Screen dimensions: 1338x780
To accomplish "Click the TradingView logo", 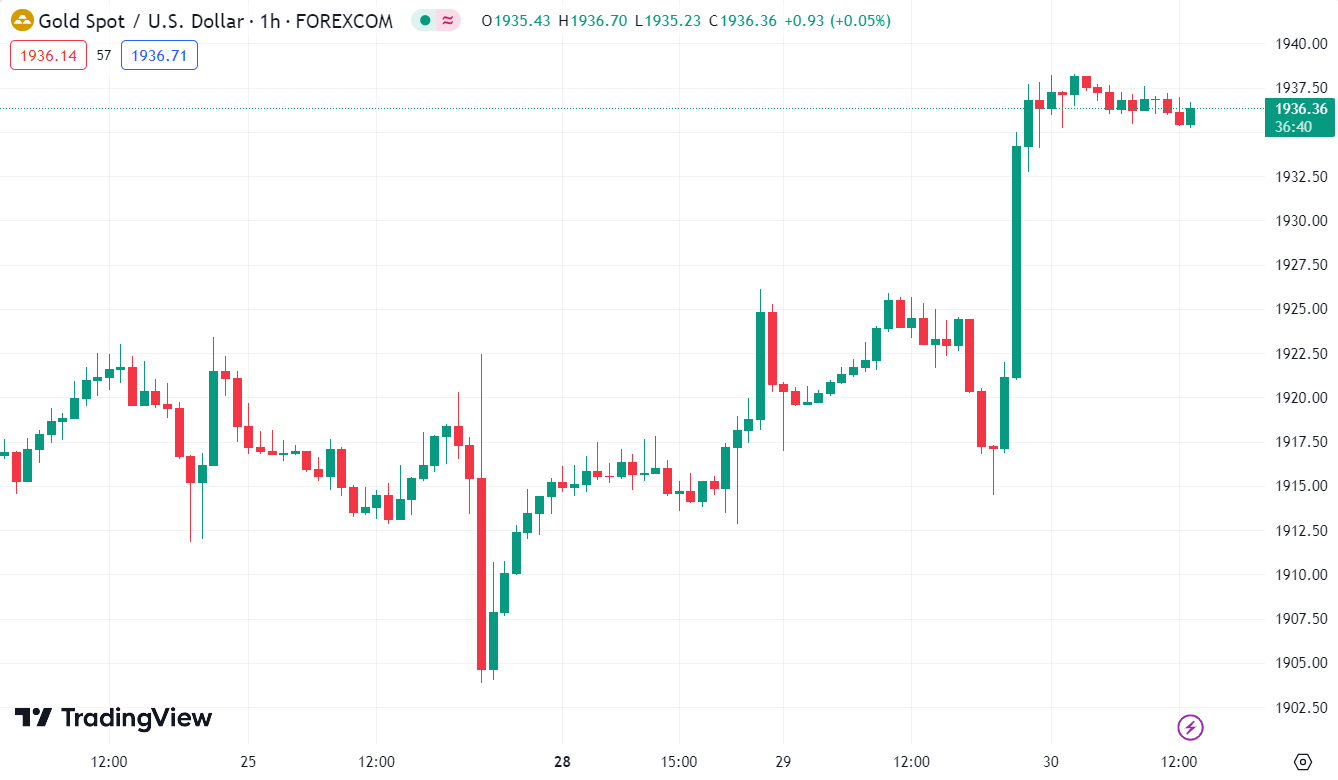I will point(114,718).
